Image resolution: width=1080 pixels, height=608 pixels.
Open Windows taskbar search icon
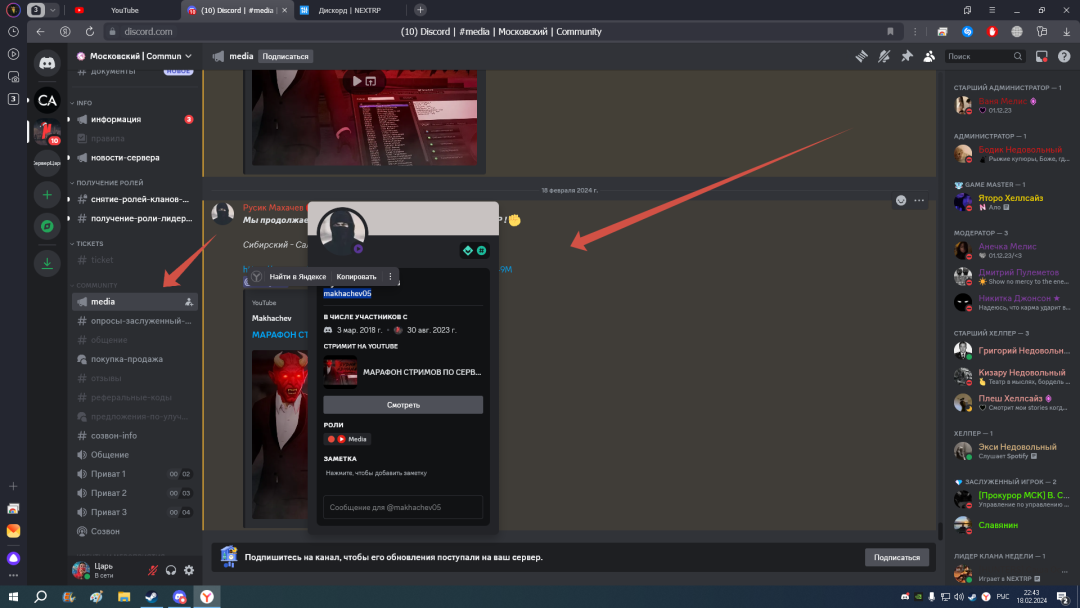41,596
